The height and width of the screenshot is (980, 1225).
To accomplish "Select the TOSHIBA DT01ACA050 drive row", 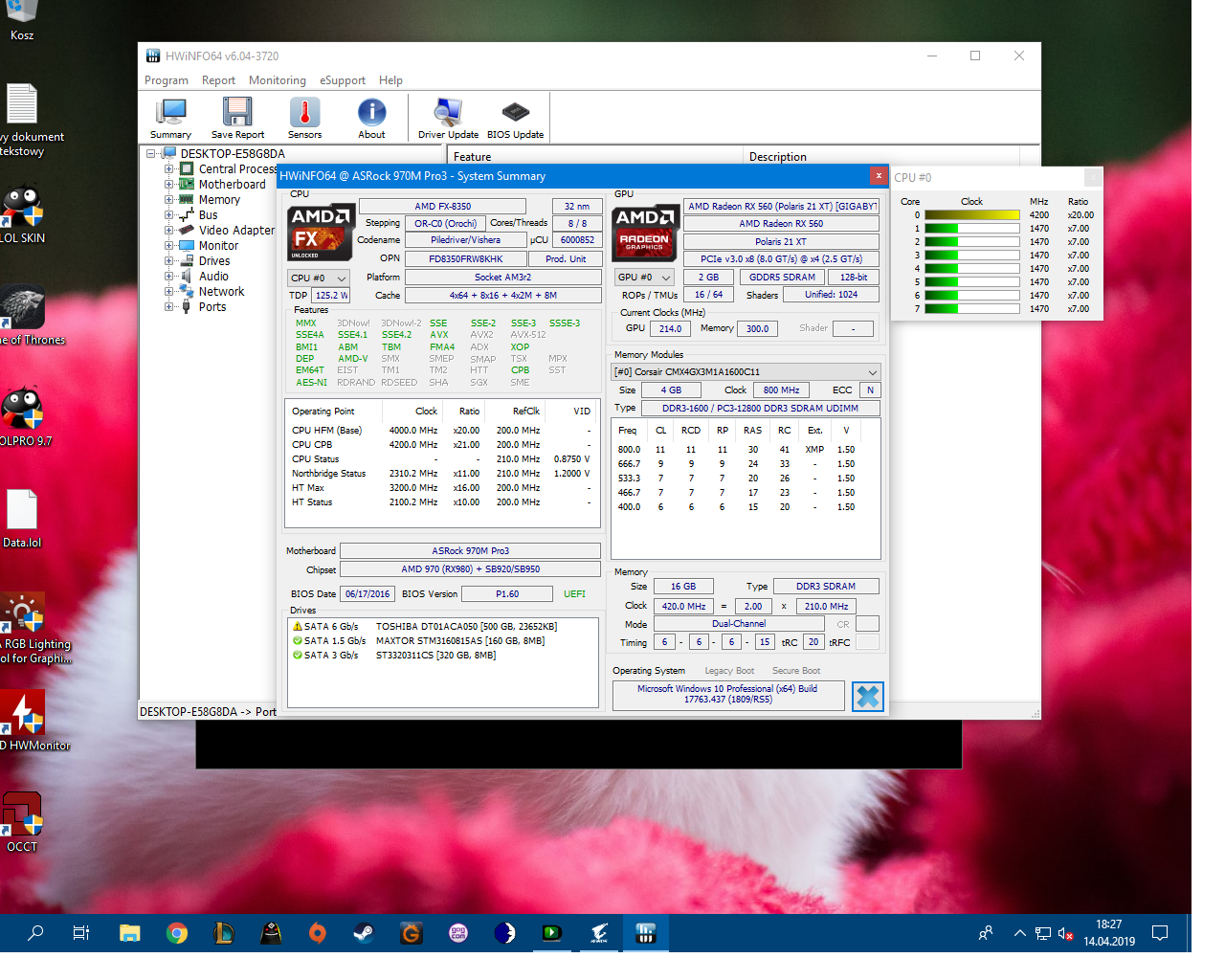I will point(442,626).
